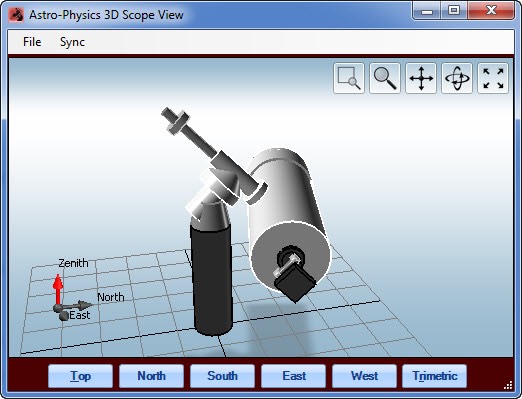Click the fit-to-window expand arrows icon
Screen dimensions: 522x399
[493, 78]
